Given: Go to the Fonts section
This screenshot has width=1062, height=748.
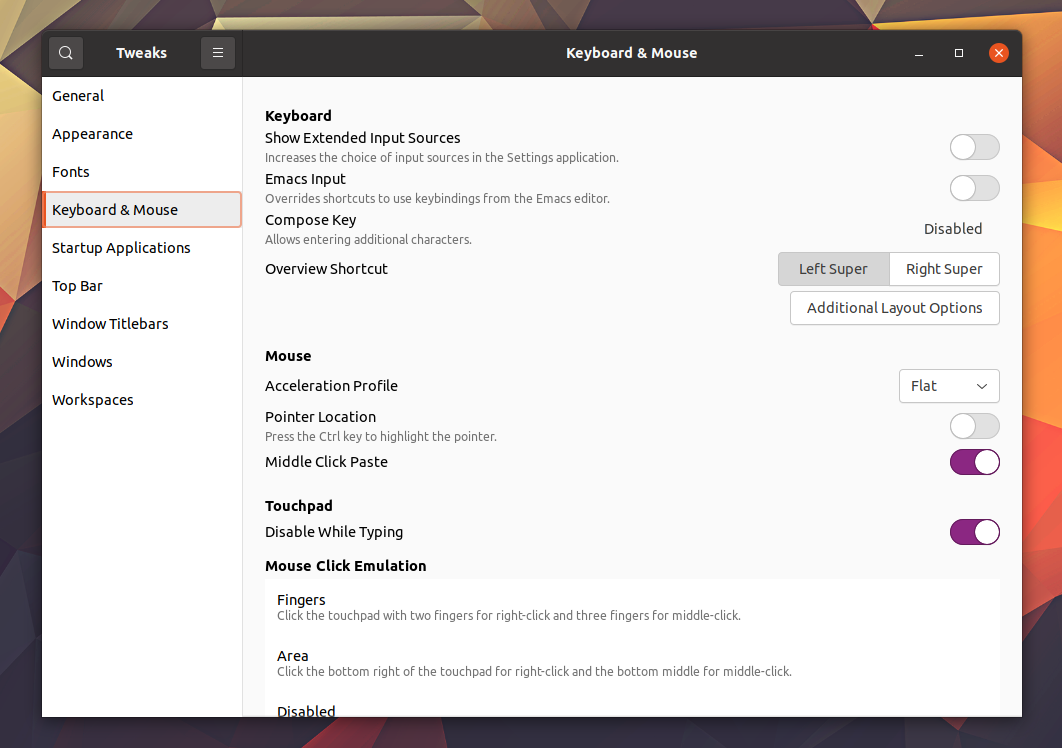Looking at the screenshot, I should point(70,171).
